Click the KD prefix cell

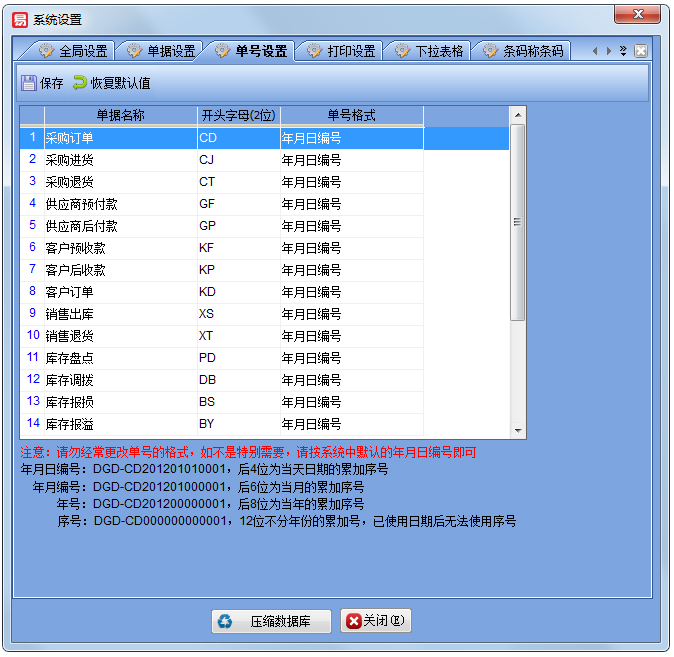239,292
